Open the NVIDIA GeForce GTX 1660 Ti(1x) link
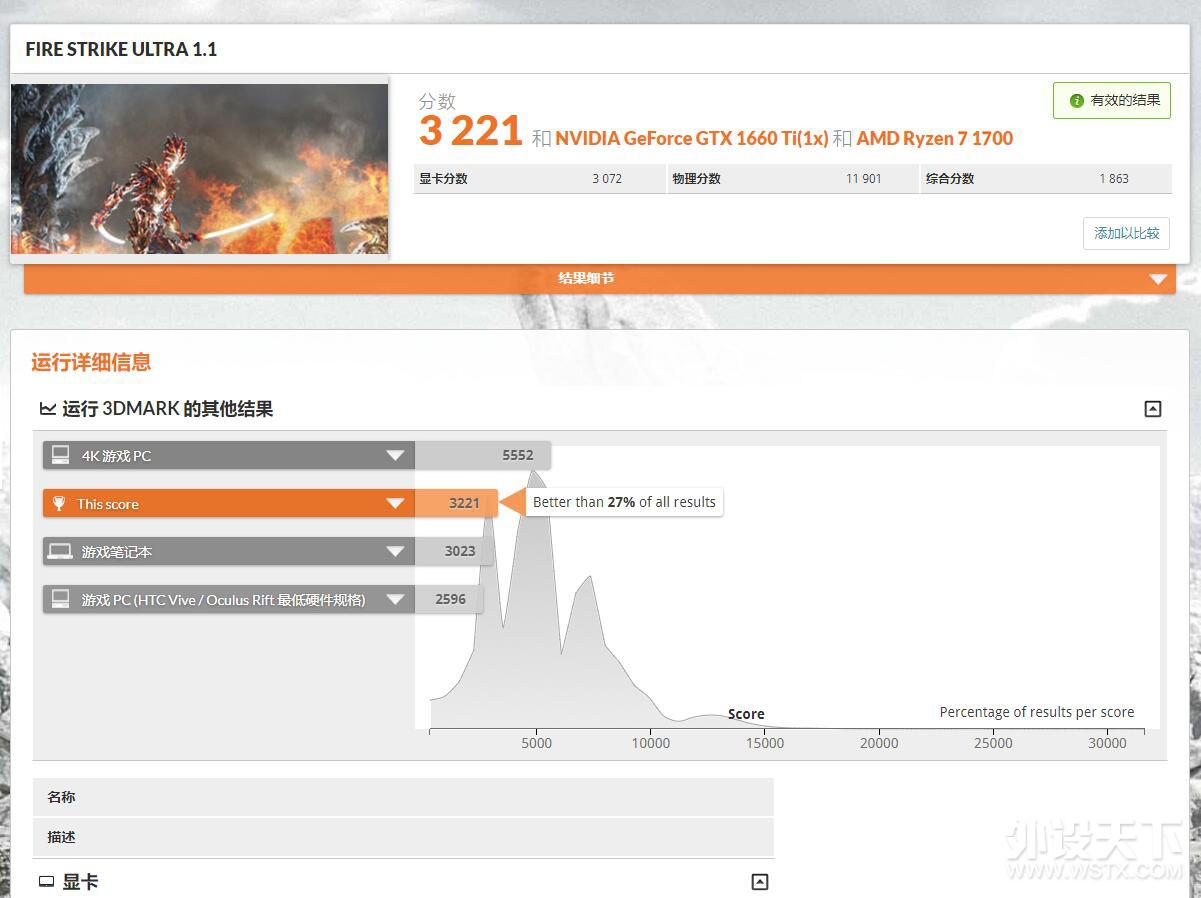This screenshot has width=1201, height=898. 692,138
